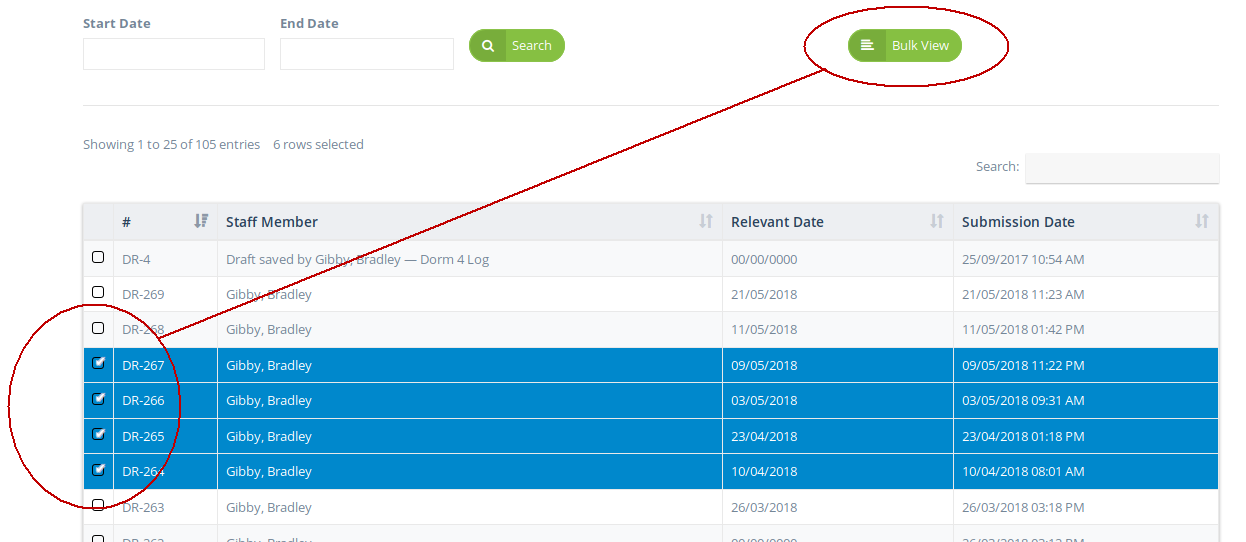Open report DR-4
Image resolution: width=1246 pixels, height=542 pixels.
[x=136, y=260]
